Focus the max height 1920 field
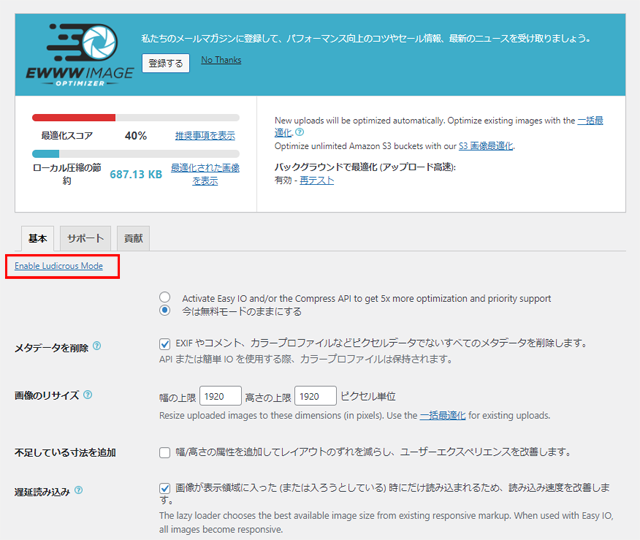The image size is (640, 540). 316,396
